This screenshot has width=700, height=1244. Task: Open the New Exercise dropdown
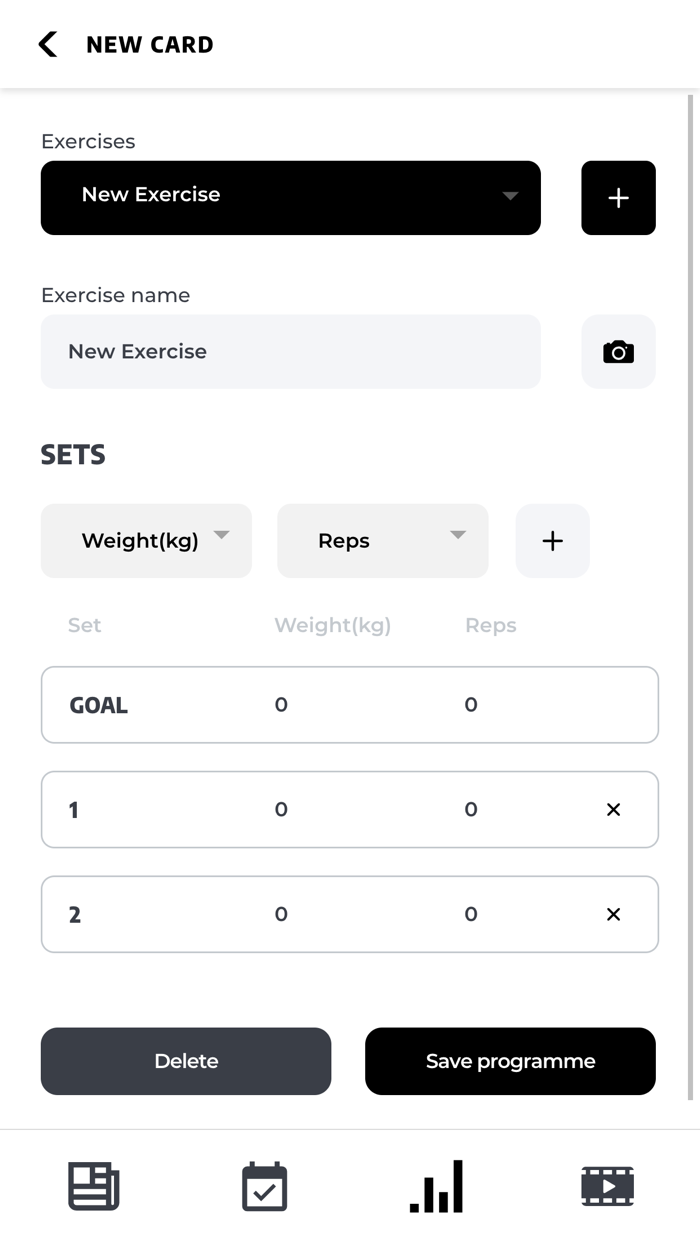[x=290, y=197]
